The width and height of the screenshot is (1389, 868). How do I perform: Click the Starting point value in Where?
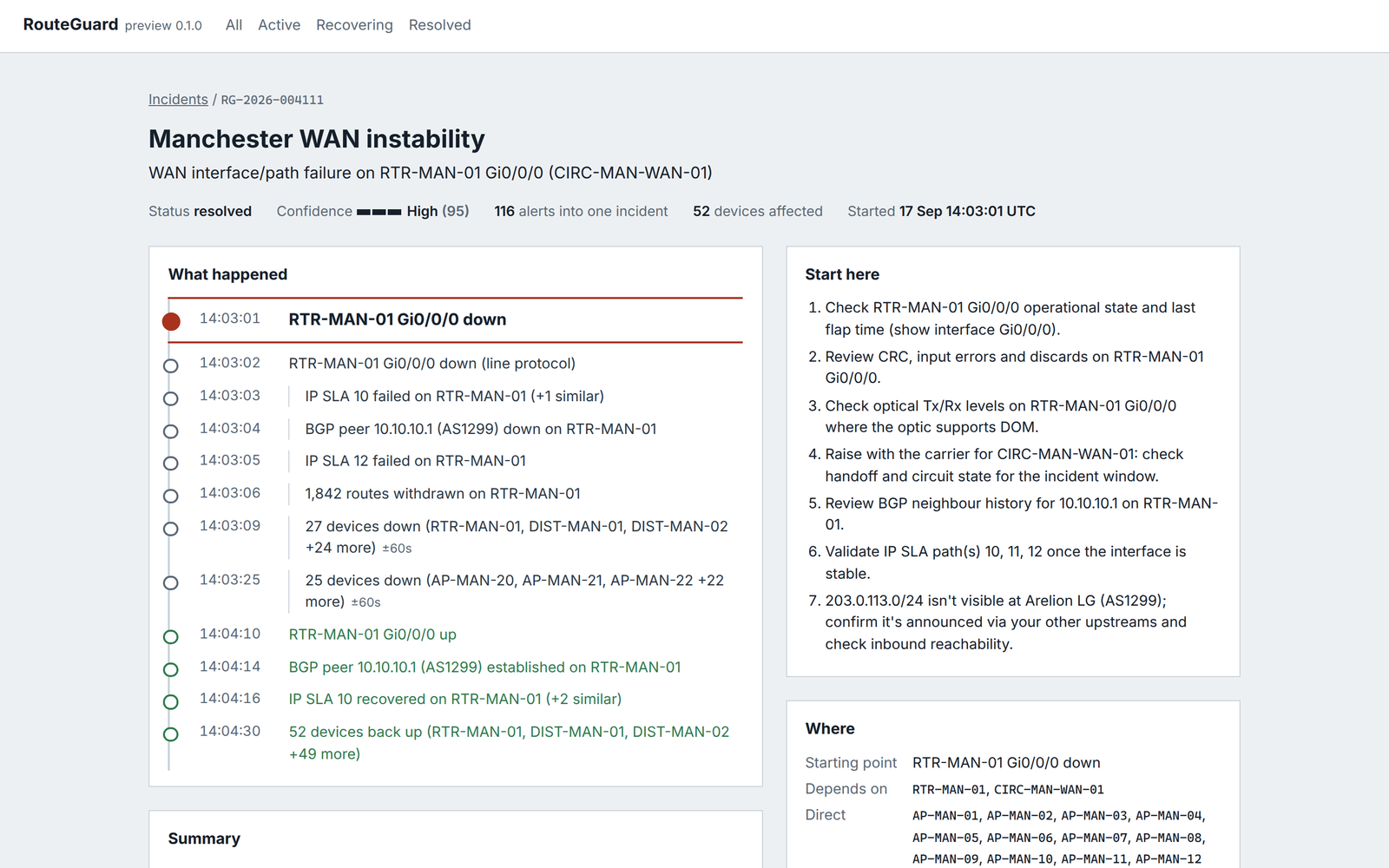click(x=1006, y=763)
